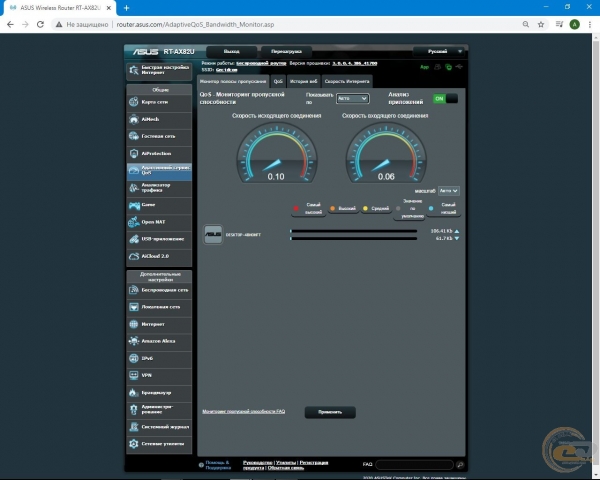Image resolution: width=600 pixels, height=480 pixels.
Task: Open Traffic Analyzer sidebar icon
Action: (x=134, y=188)
